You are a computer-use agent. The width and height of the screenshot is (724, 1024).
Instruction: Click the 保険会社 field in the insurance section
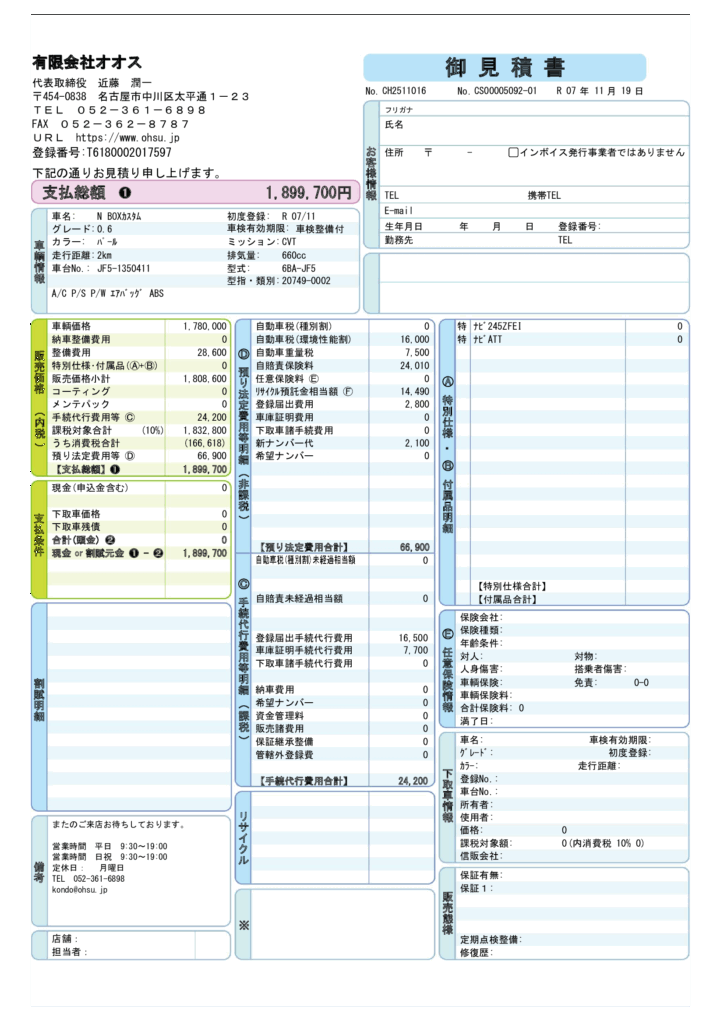570,617
